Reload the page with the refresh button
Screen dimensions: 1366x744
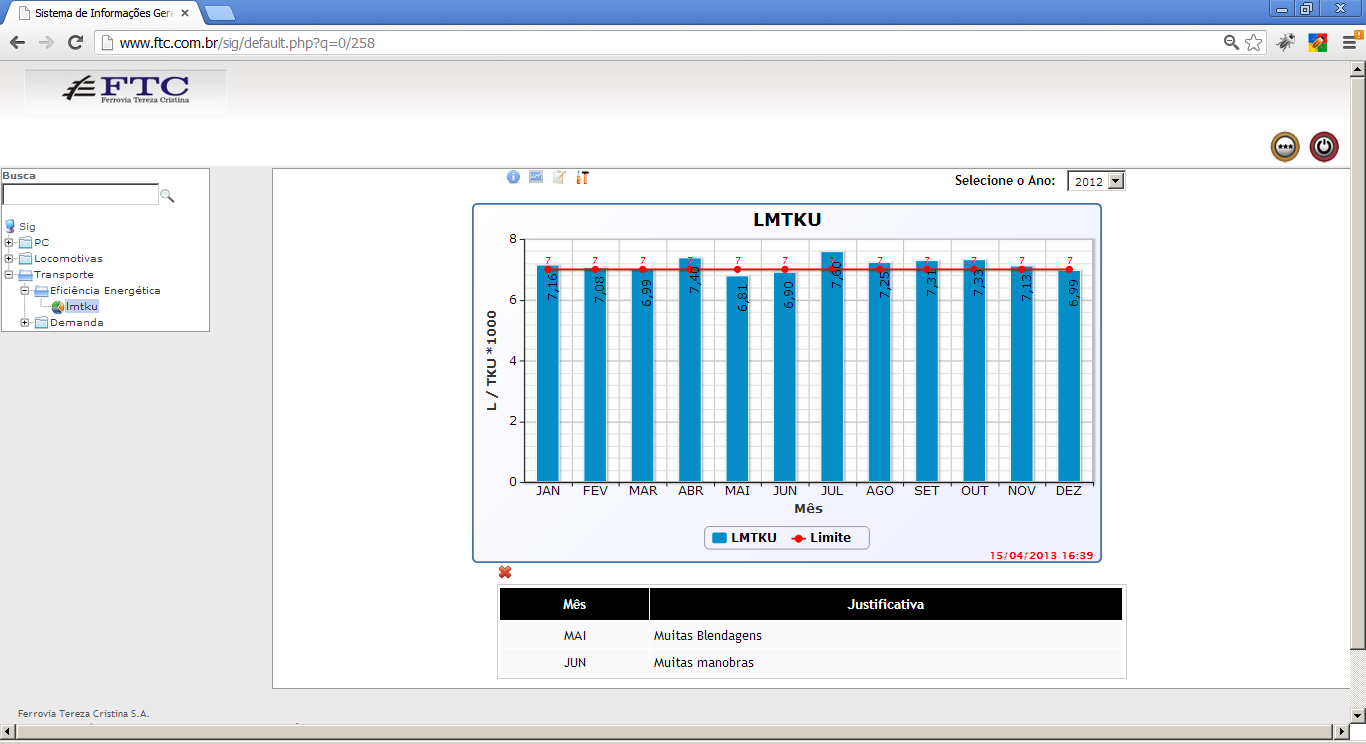[x=75, y=42]
